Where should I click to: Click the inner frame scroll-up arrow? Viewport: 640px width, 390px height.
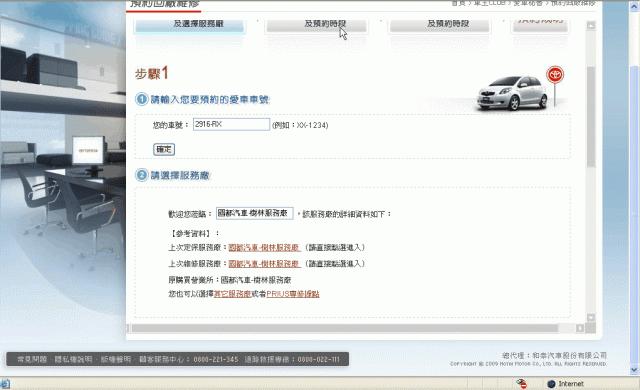click(591, 26)
